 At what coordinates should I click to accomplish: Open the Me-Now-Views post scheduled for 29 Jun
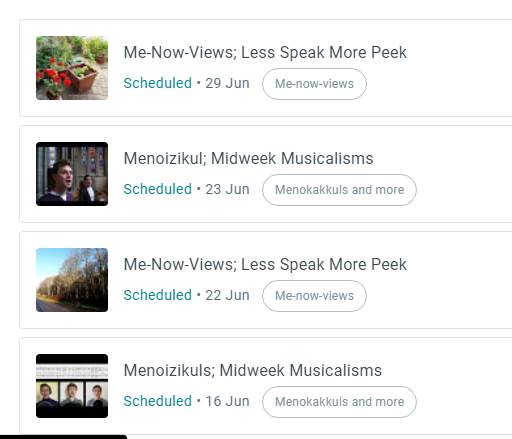pos(265,52)
